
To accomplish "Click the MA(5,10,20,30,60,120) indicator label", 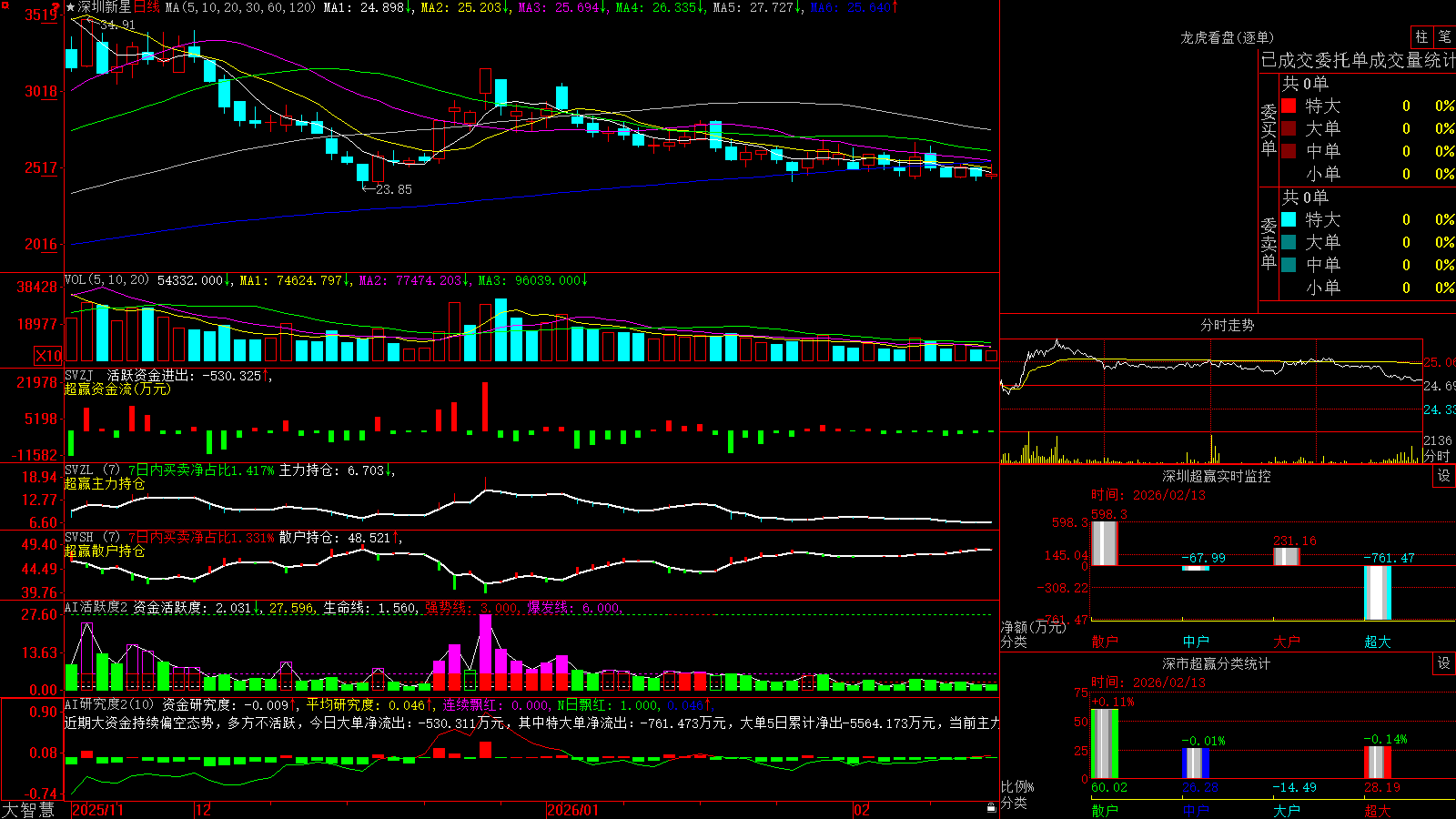I will pyautogui.click(x=240, y=7).
